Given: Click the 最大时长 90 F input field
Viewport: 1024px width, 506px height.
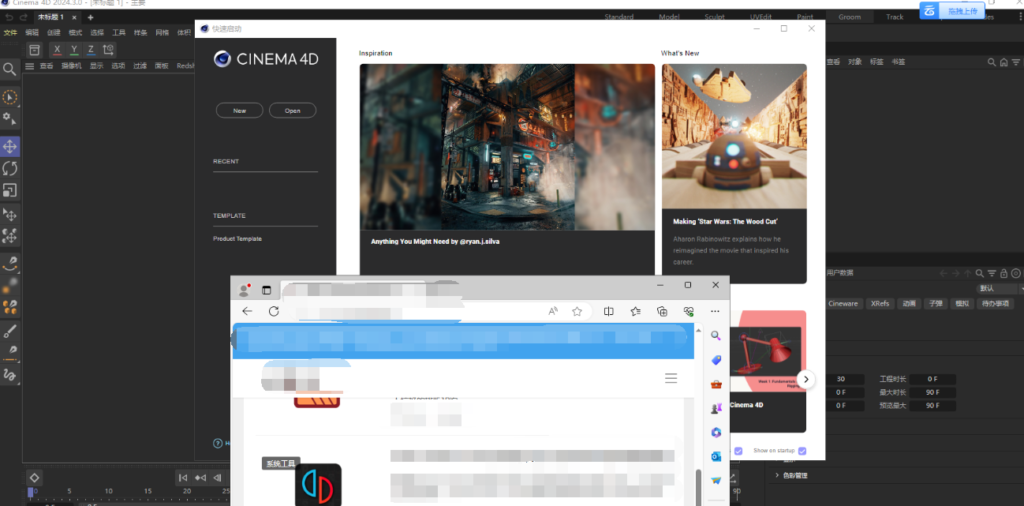Looking at the screenshot, I should point(933,392).
